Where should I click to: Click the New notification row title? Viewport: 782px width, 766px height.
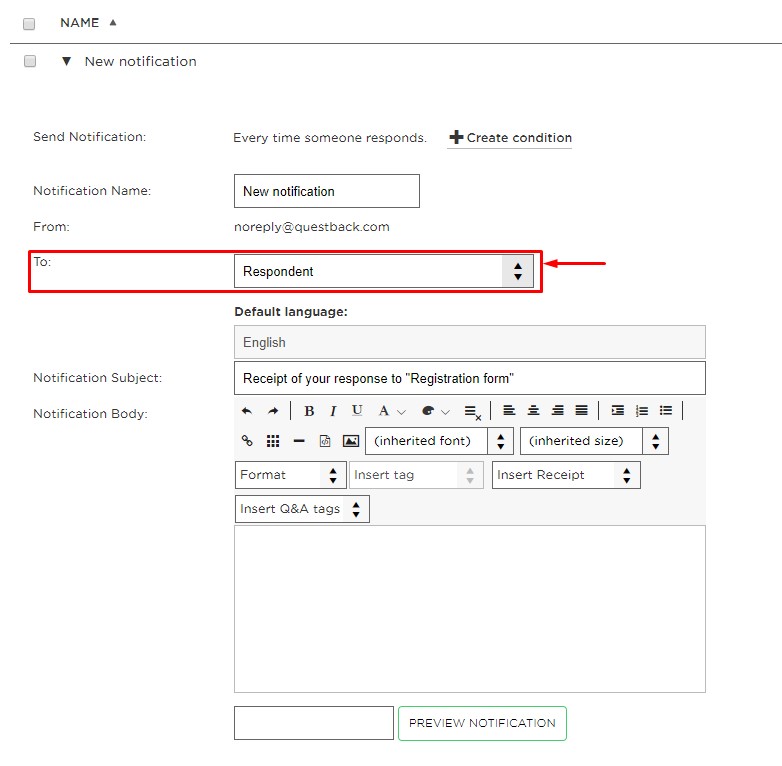[141, 61]
